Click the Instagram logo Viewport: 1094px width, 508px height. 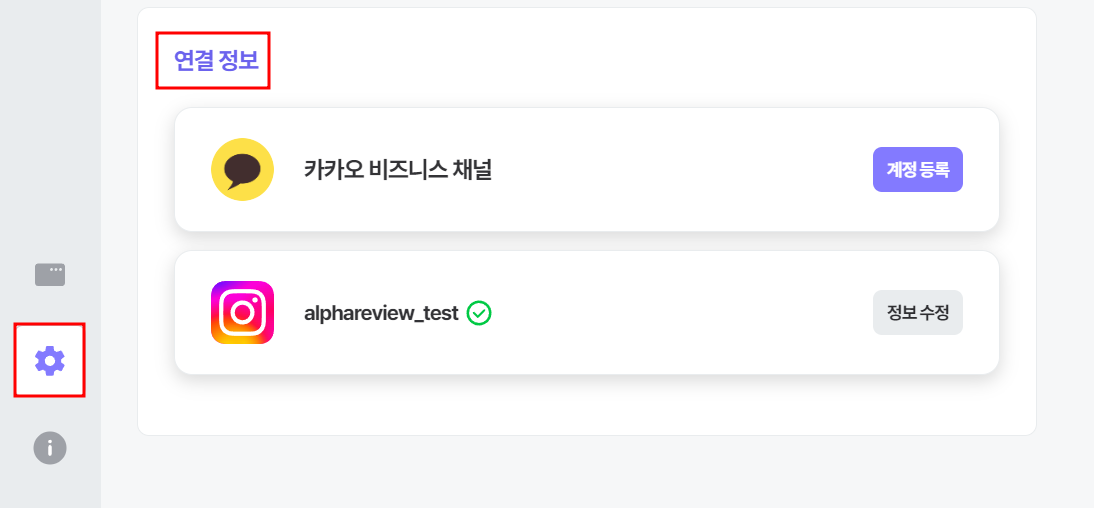pyautogui.click(x=242, y=313)
